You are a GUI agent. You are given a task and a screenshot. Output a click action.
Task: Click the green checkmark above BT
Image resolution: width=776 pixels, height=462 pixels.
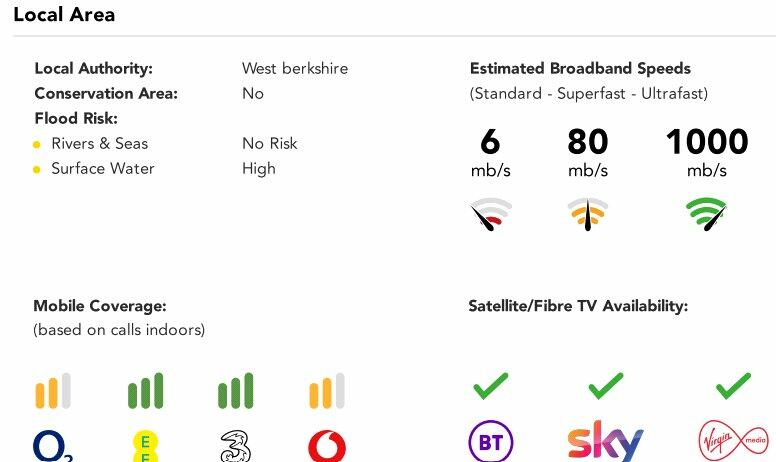490,385
